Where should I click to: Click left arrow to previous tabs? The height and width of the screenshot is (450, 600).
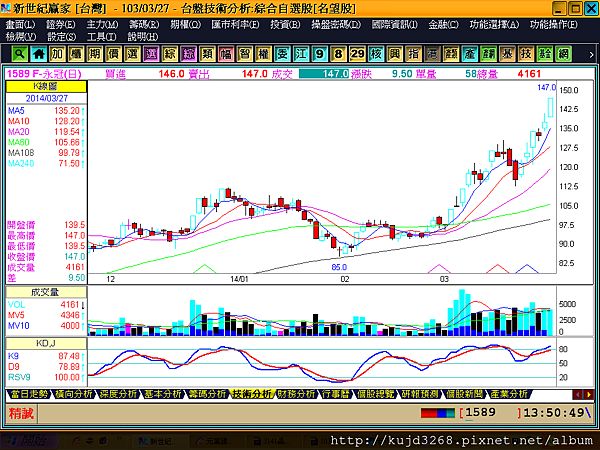(x=578, y=395)
